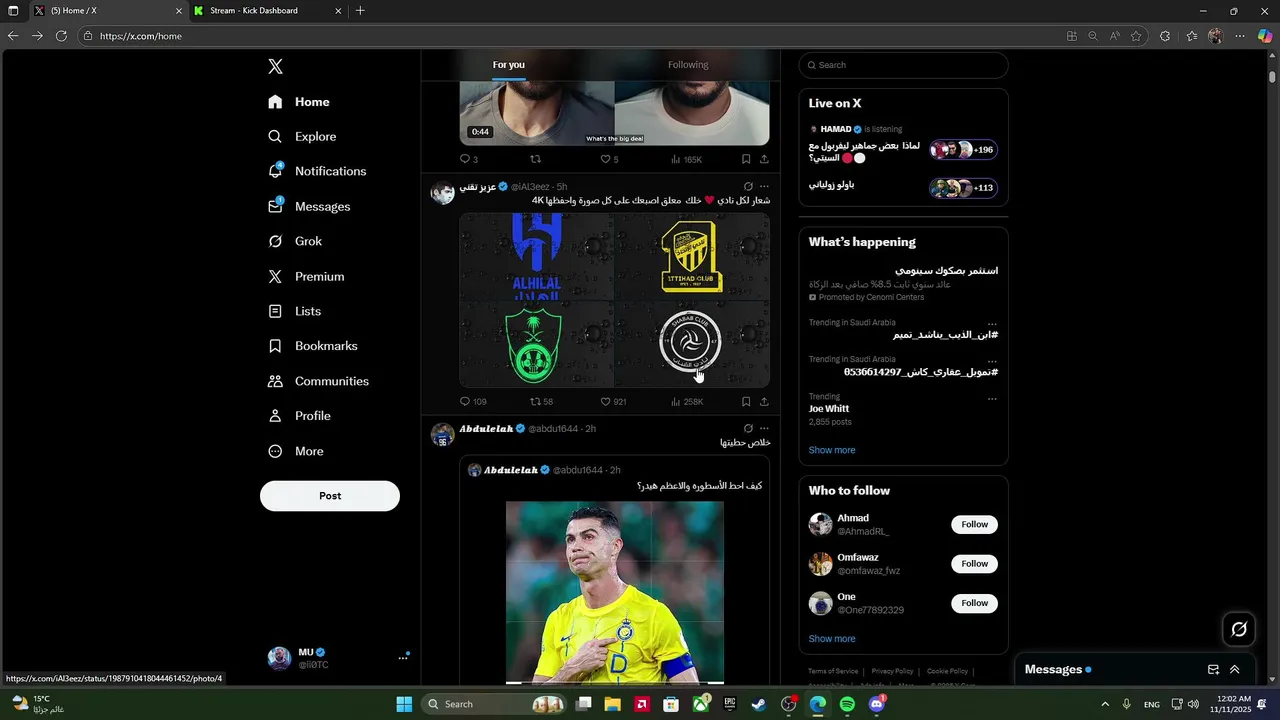This screenshot has width=1280, height=720.
Task: Open the floating Grok button
Action: [x=1239, y=629]
